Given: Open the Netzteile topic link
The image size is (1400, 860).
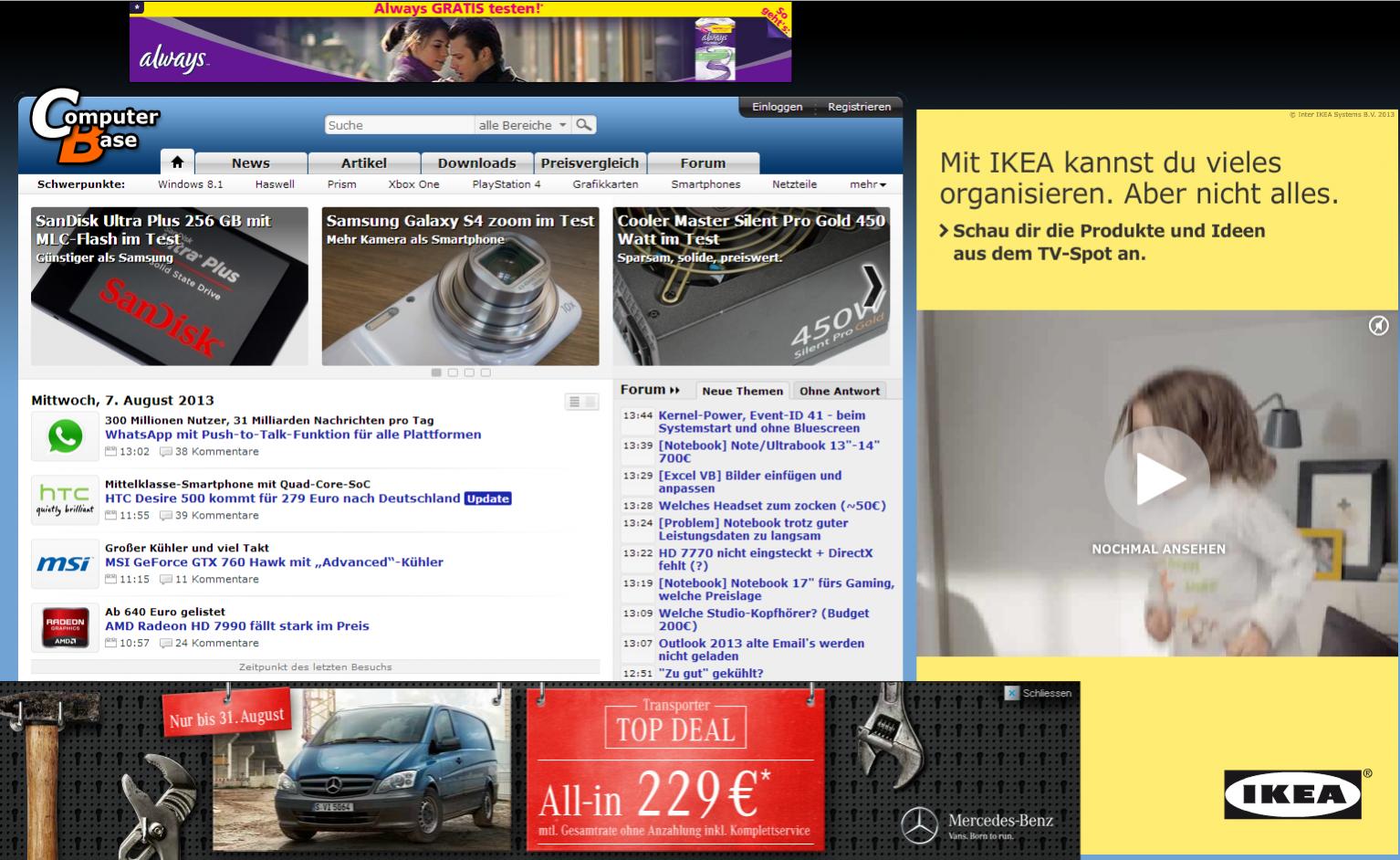Looking at the screenshot, I should (x=794, y=184).
